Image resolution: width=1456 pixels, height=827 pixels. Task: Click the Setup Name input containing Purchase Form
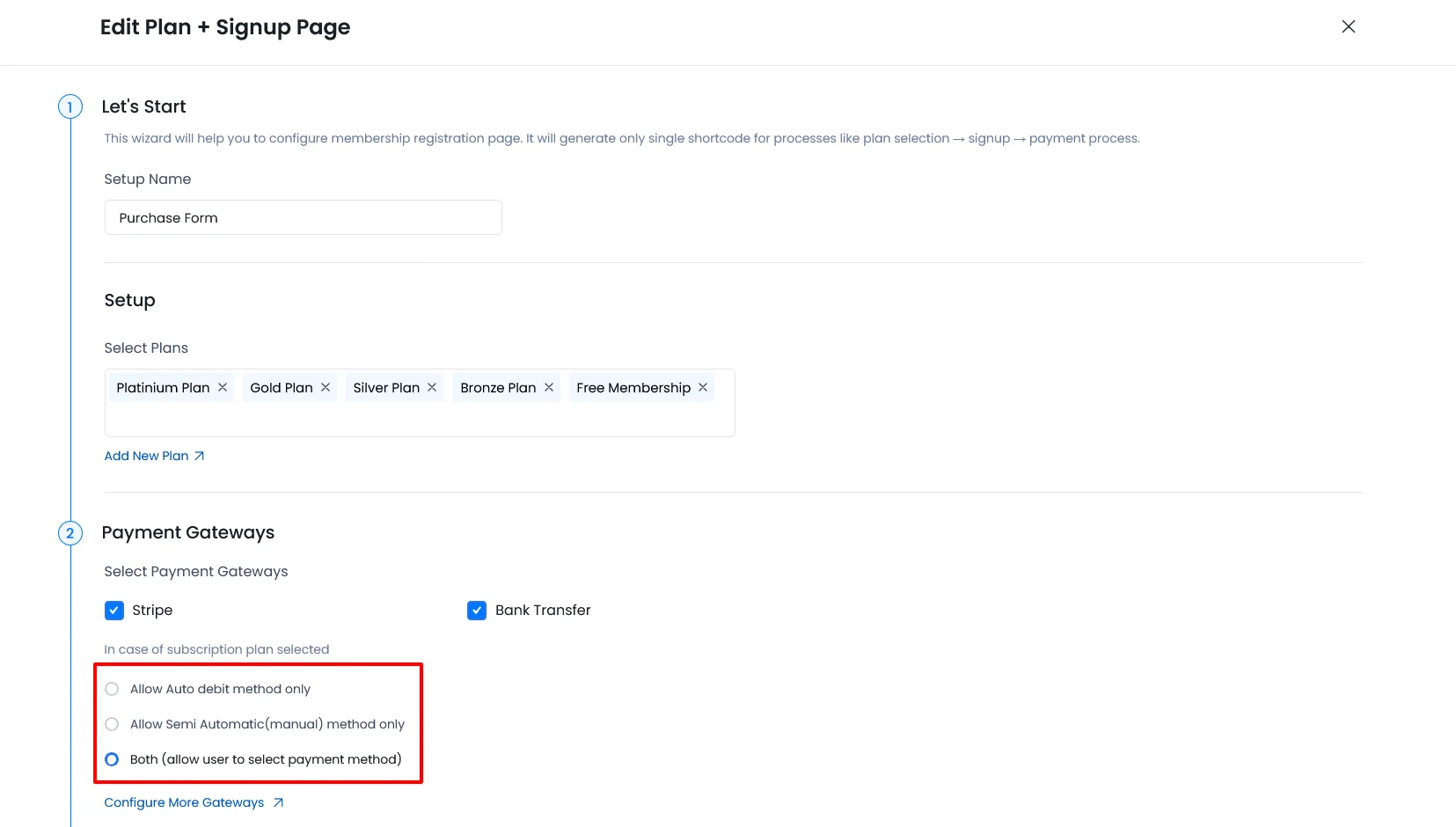tap(303, 217)
